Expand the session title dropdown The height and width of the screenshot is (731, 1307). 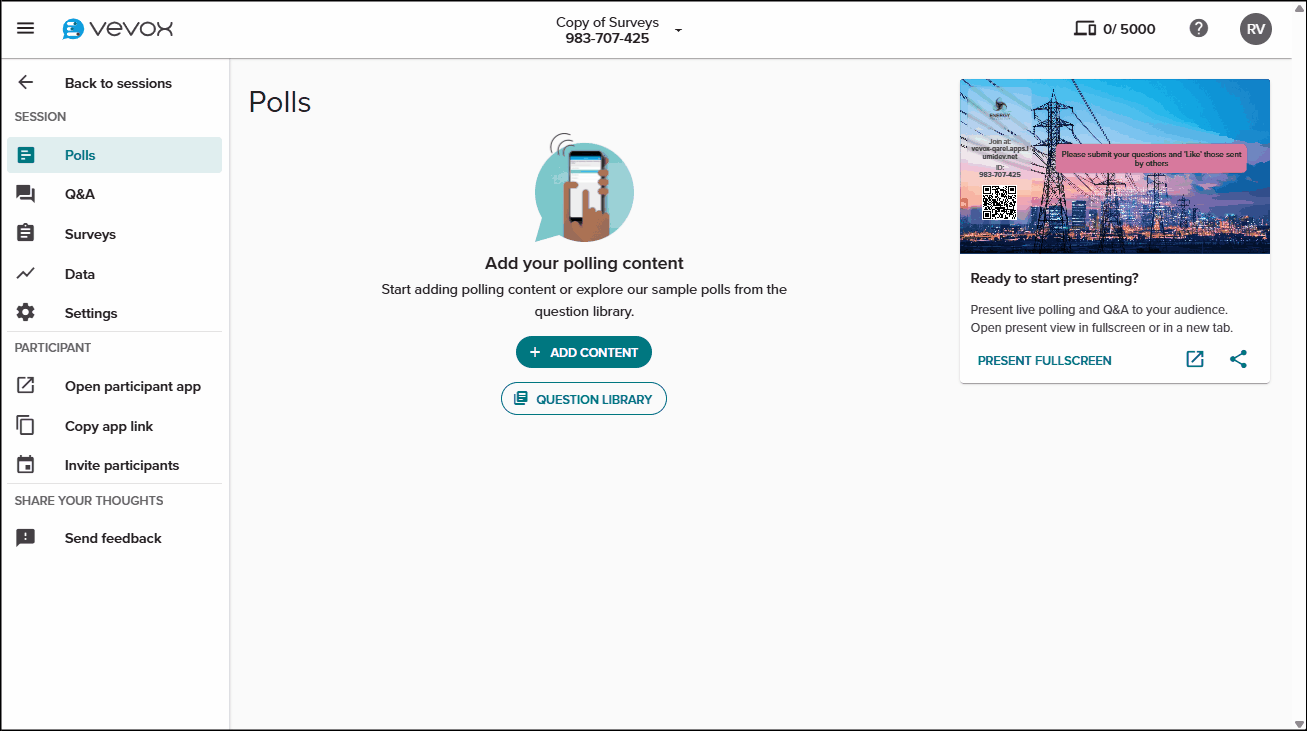[678, 30]
